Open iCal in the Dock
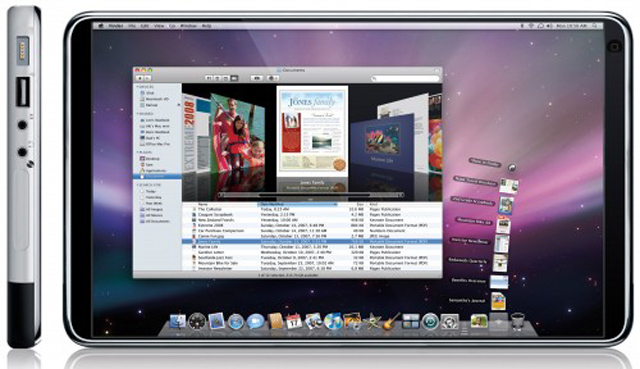 293,322
